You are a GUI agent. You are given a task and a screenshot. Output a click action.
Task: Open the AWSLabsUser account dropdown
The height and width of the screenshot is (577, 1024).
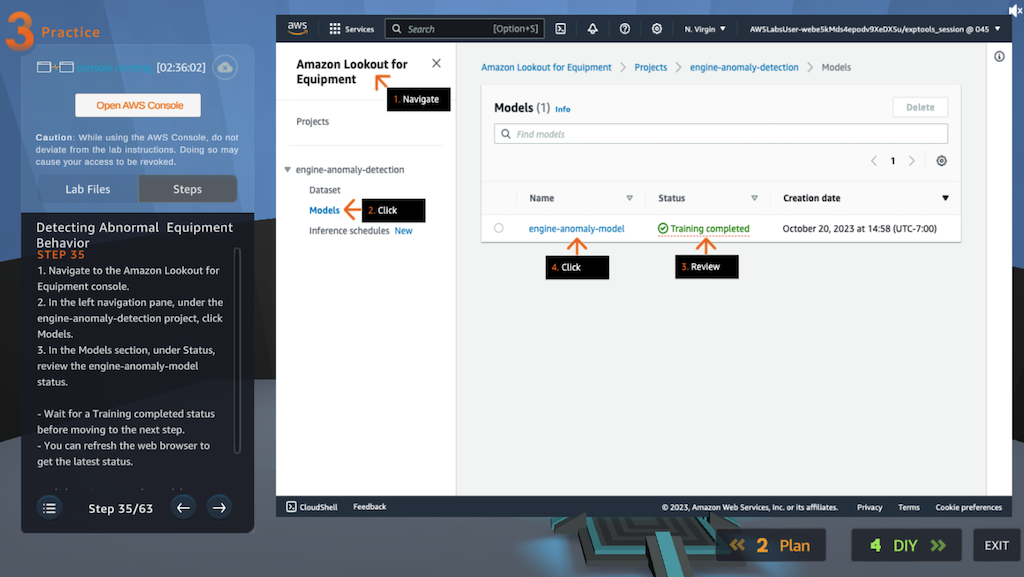[x=874, y=29]
